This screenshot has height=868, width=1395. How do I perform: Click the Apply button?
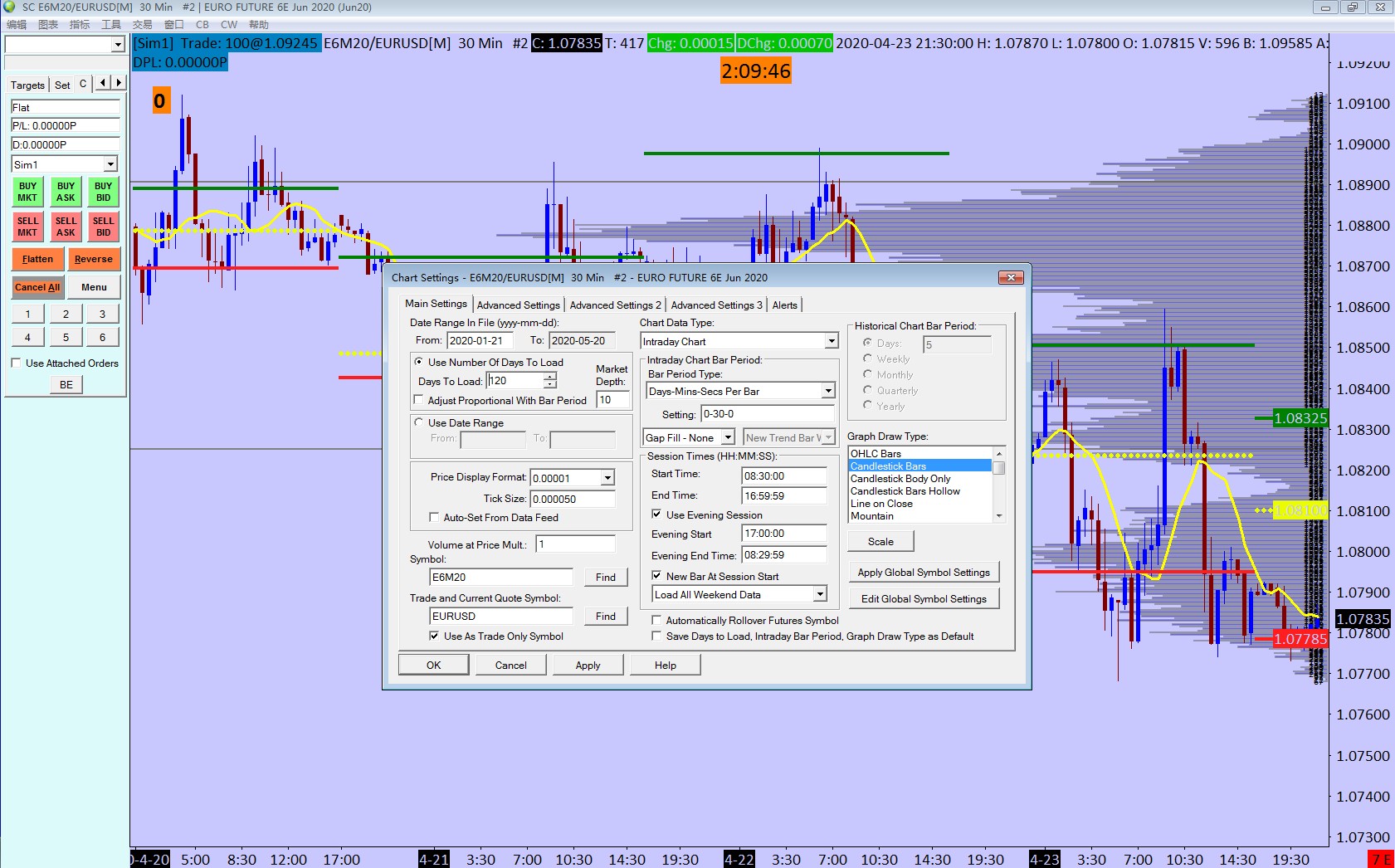(588, 665)
